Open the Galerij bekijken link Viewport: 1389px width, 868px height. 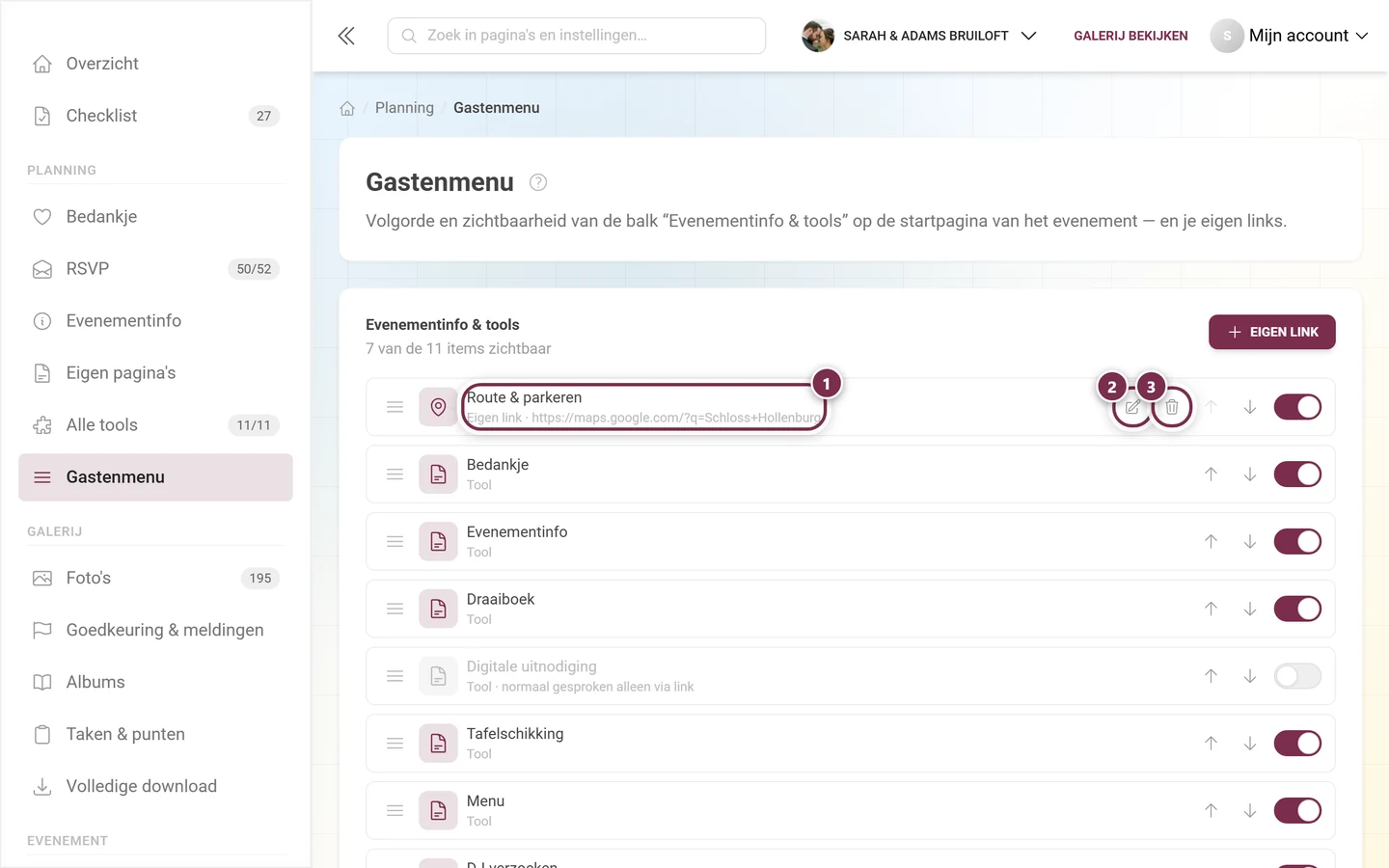tap(1130, 36)
